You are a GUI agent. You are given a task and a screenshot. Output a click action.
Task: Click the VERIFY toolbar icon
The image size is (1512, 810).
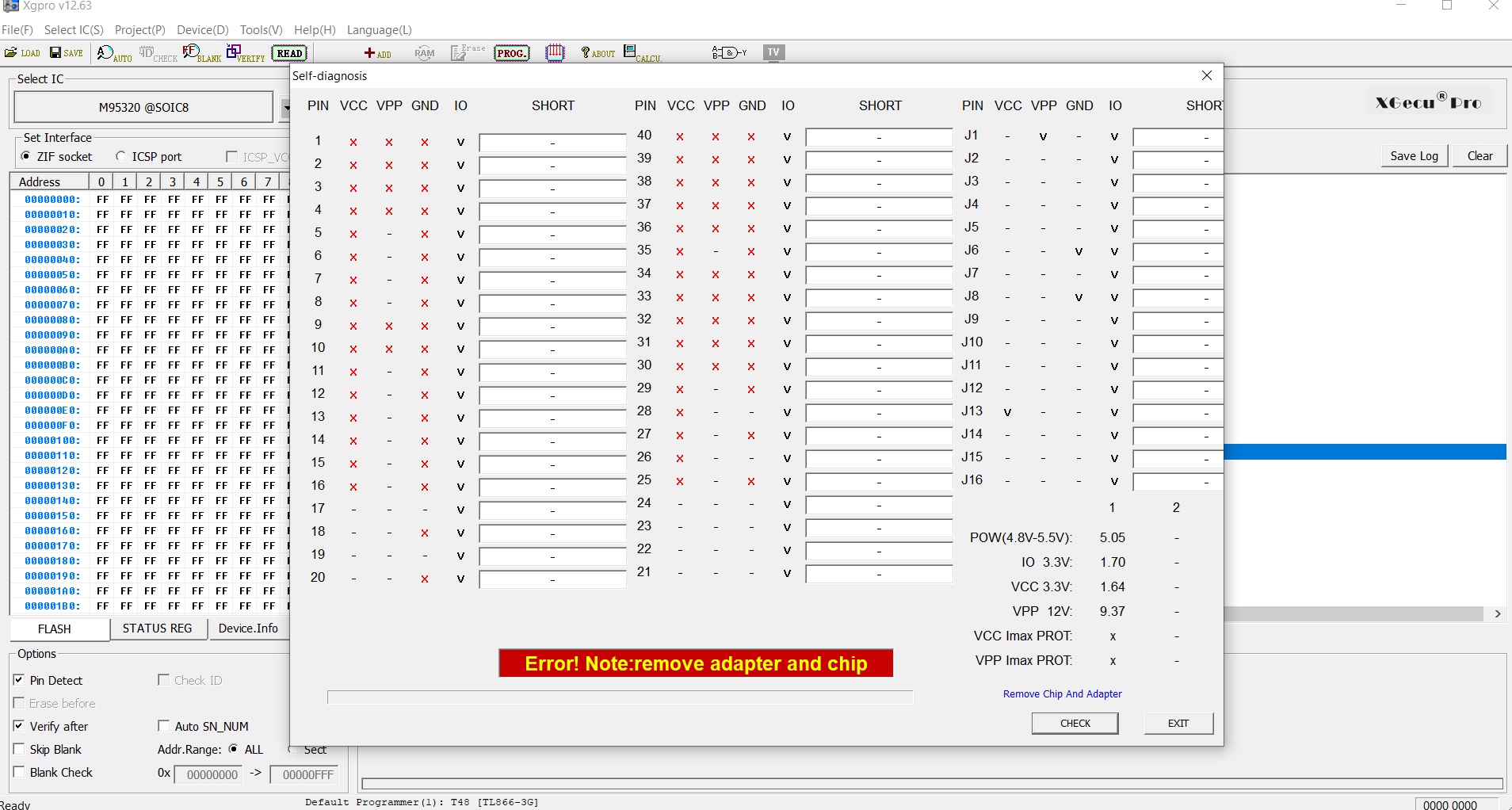pos(245,53)
